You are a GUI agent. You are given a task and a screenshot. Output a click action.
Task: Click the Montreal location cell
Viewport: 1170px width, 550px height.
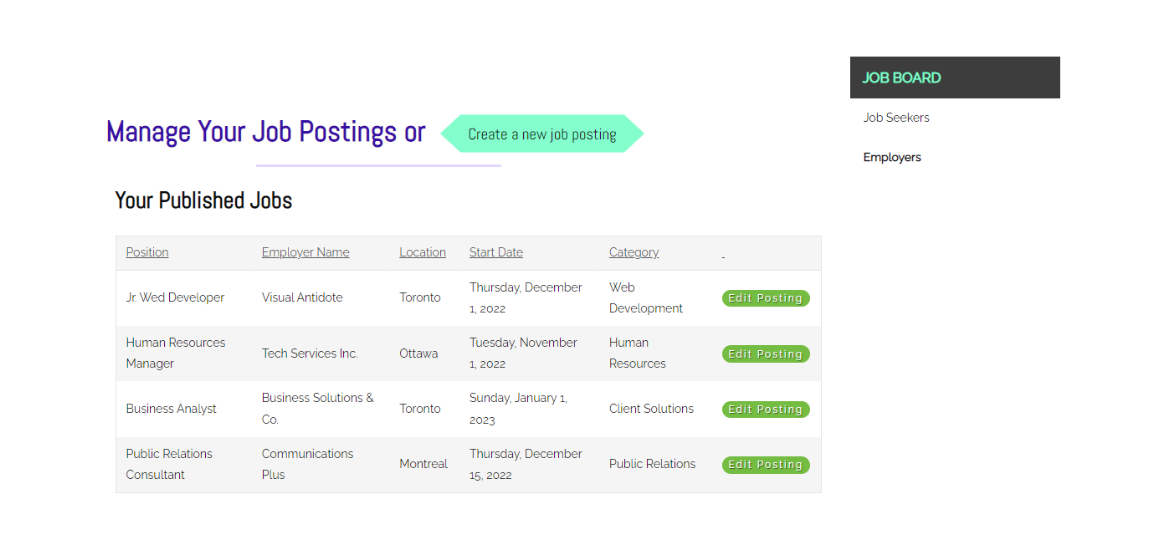click(x=423, y=464)
